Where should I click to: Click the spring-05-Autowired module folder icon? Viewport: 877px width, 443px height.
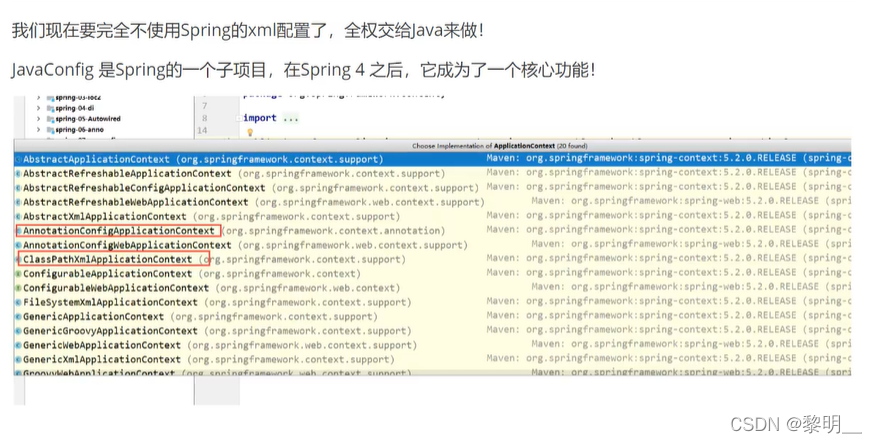pyautogui.click(x=50, y=119)
